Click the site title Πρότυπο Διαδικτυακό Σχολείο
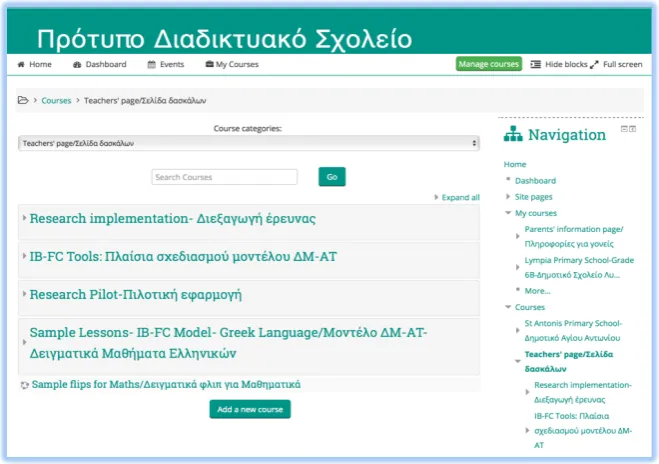659x464 pixels. (224, 39)
